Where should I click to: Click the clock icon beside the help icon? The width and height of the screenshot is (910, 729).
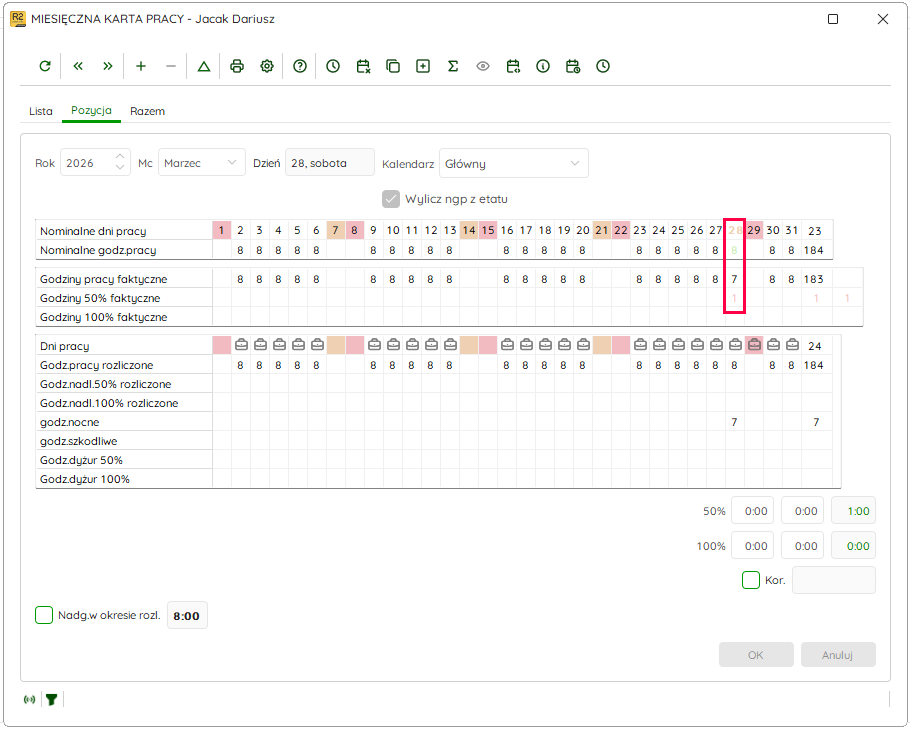tap(333, 66)
